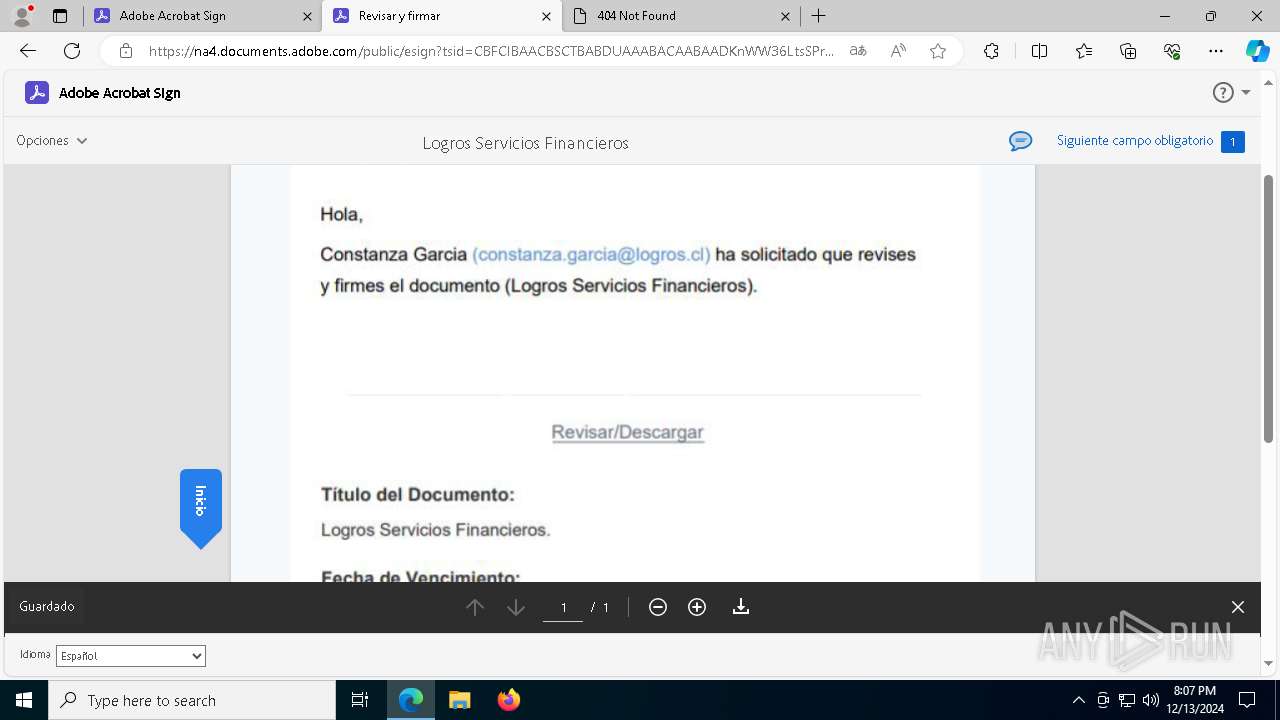The image size is (1280, 720).
Task: Click the page number input field
Action: pos(563,607)
